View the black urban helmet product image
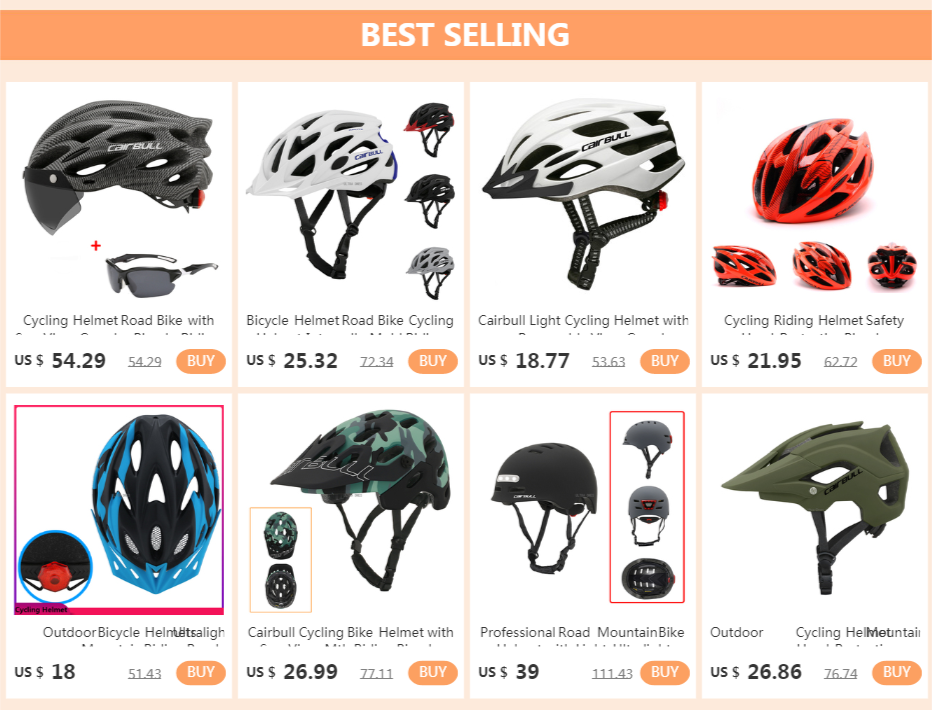The height and width of the screenshot is (710, 932). tap(583, 508)
